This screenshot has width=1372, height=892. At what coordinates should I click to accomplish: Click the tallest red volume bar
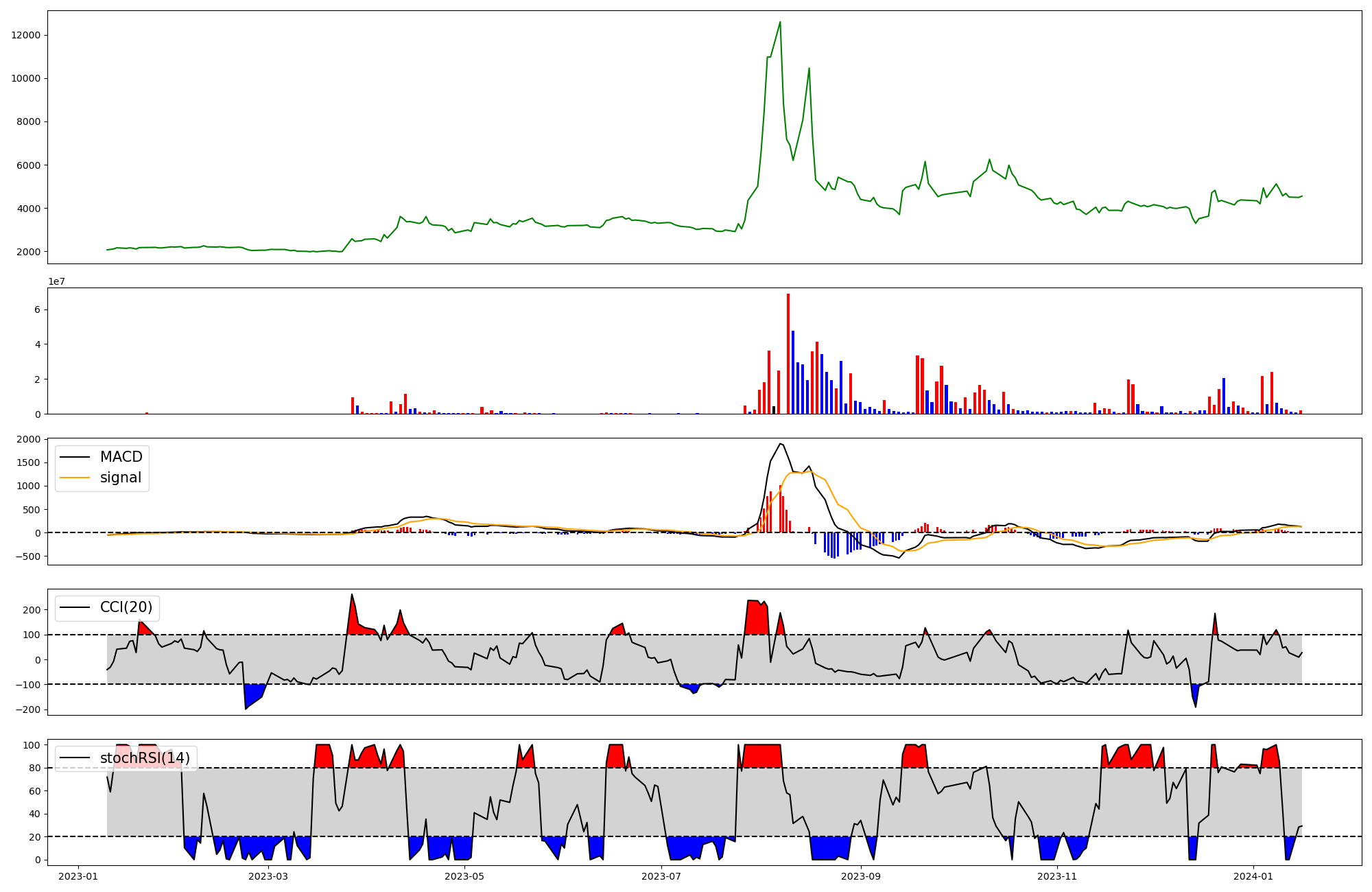click(788, 354)
